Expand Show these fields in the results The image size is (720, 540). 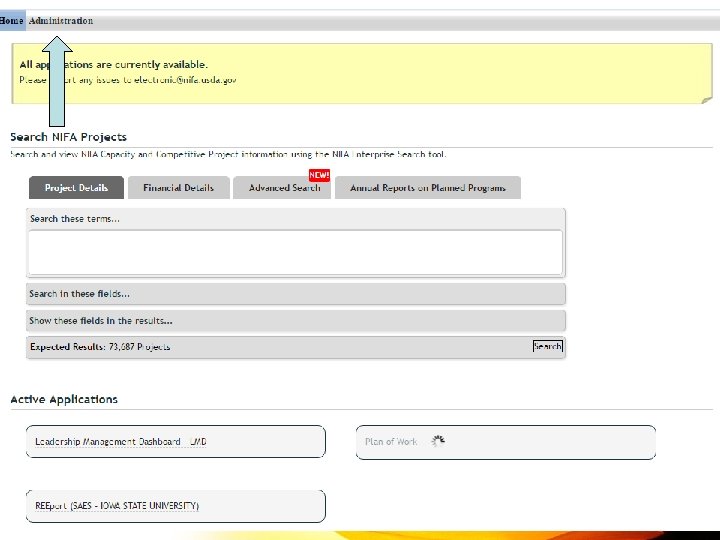(x=296, y=321)
